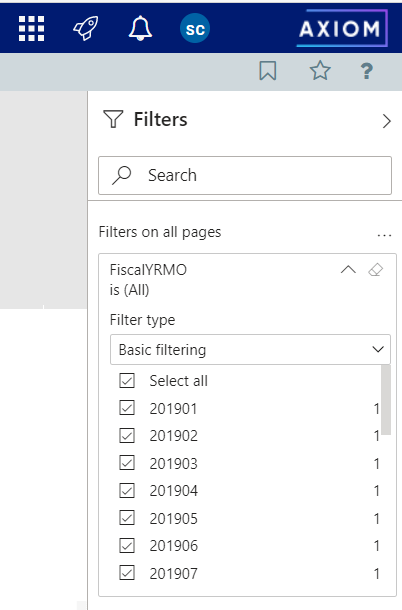The height and width of the screenshot is (610, 402).
Task: Click the rocket quick launch icon
Action: [x=86, y=28]
